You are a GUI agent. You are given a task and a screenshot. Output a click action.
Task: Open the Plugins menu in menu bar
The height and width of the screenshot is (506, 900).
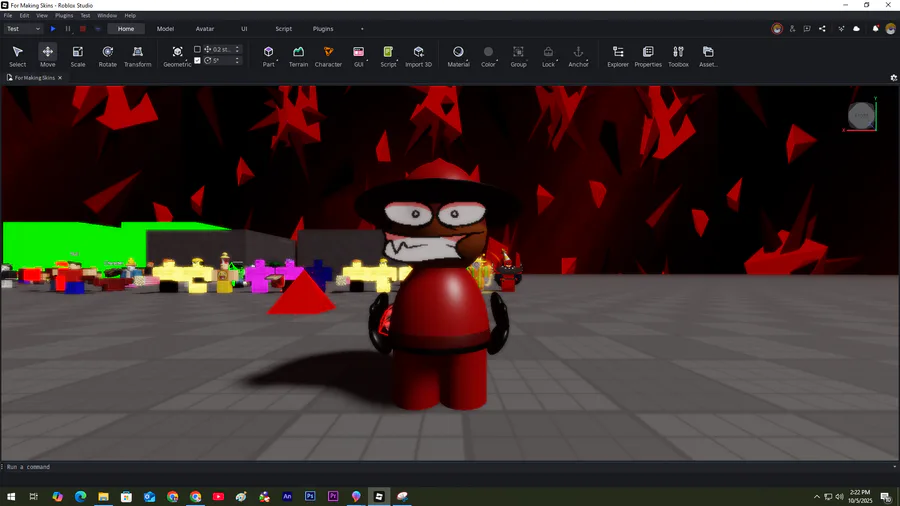[64, 15]
